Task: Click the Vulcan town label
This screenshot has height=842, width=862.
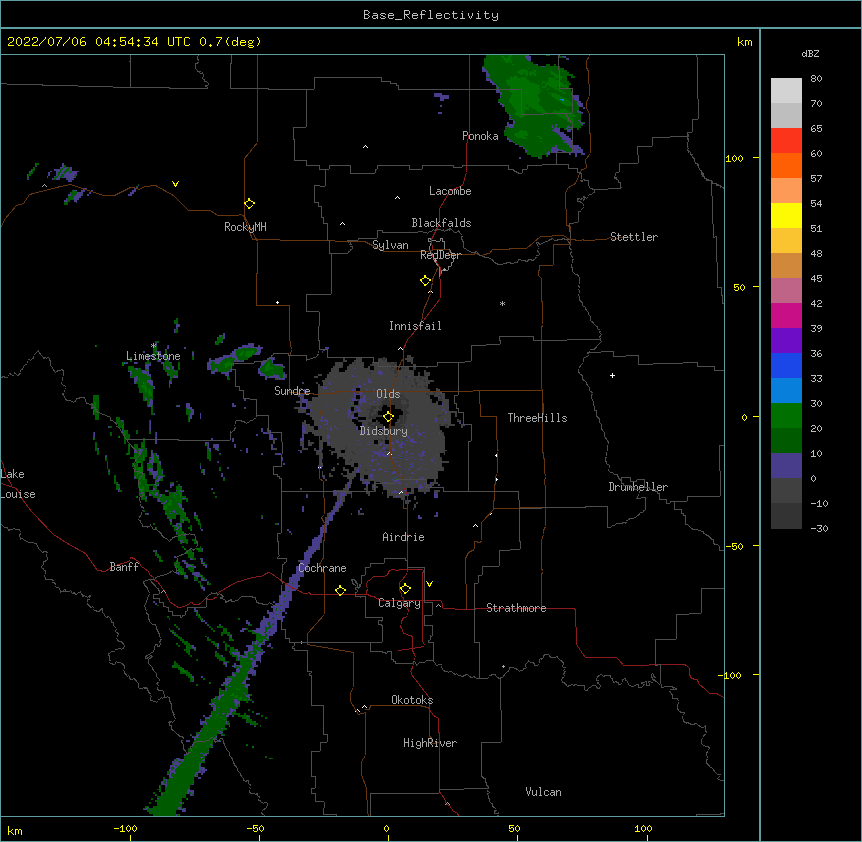Action: tap(543, 792)
